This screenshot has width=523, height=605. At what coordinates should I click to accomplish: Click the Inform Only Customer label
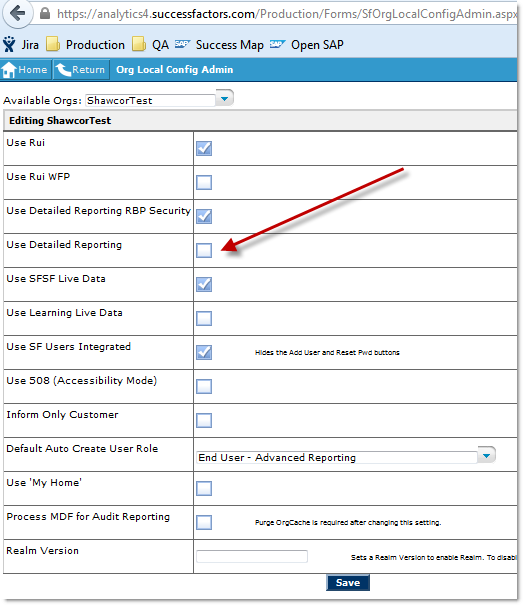[x=63, y=415]
